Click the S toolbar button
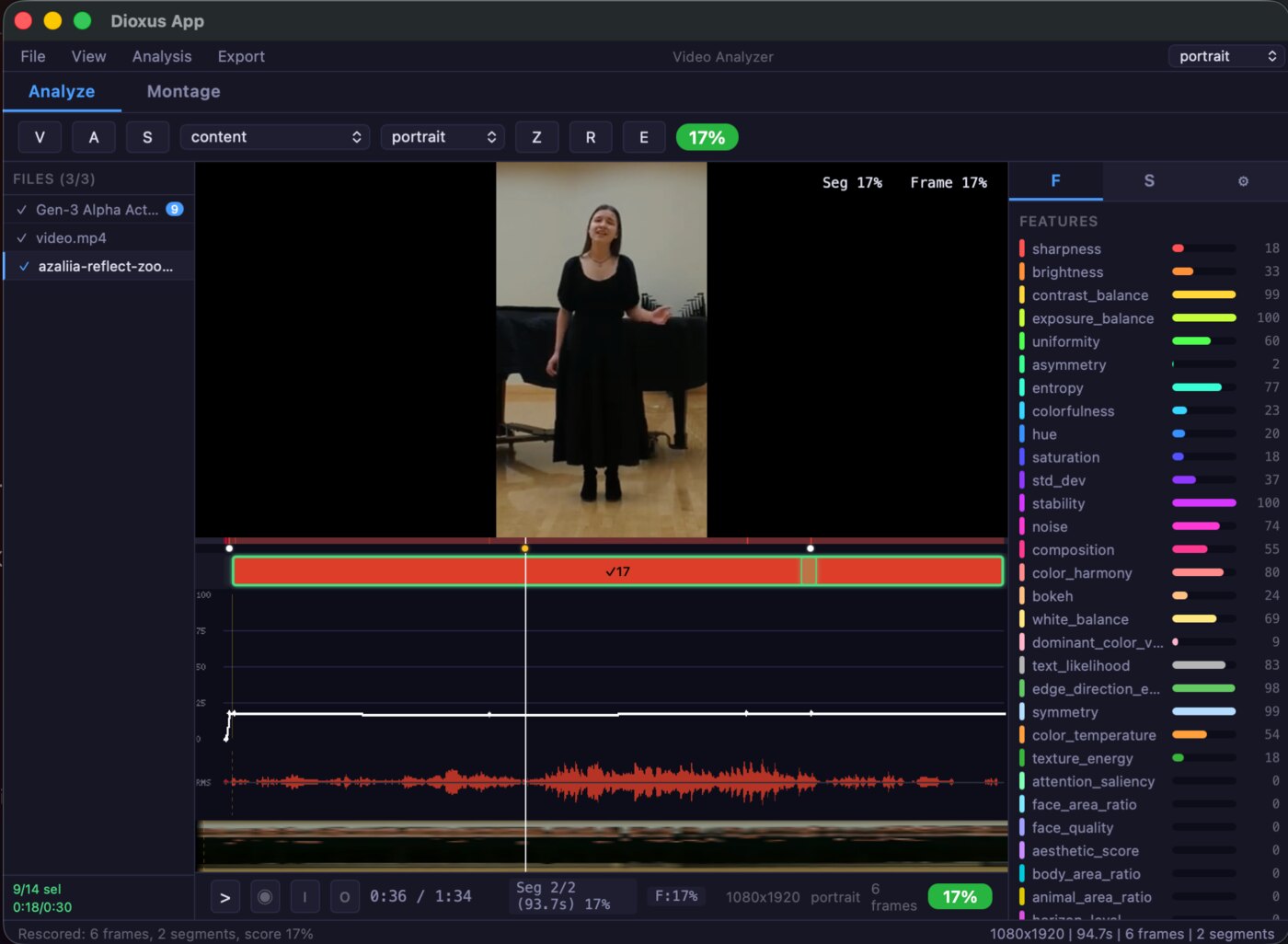The width and height of the screenshot is (1288, 944). 147,137
